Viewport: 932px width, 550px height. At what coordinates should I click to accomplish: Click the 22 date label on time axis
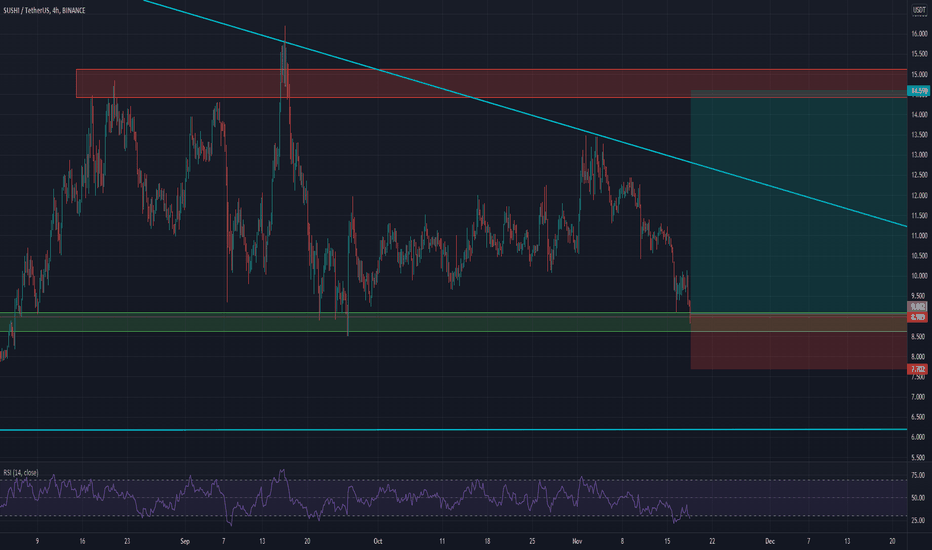(712, 541)
